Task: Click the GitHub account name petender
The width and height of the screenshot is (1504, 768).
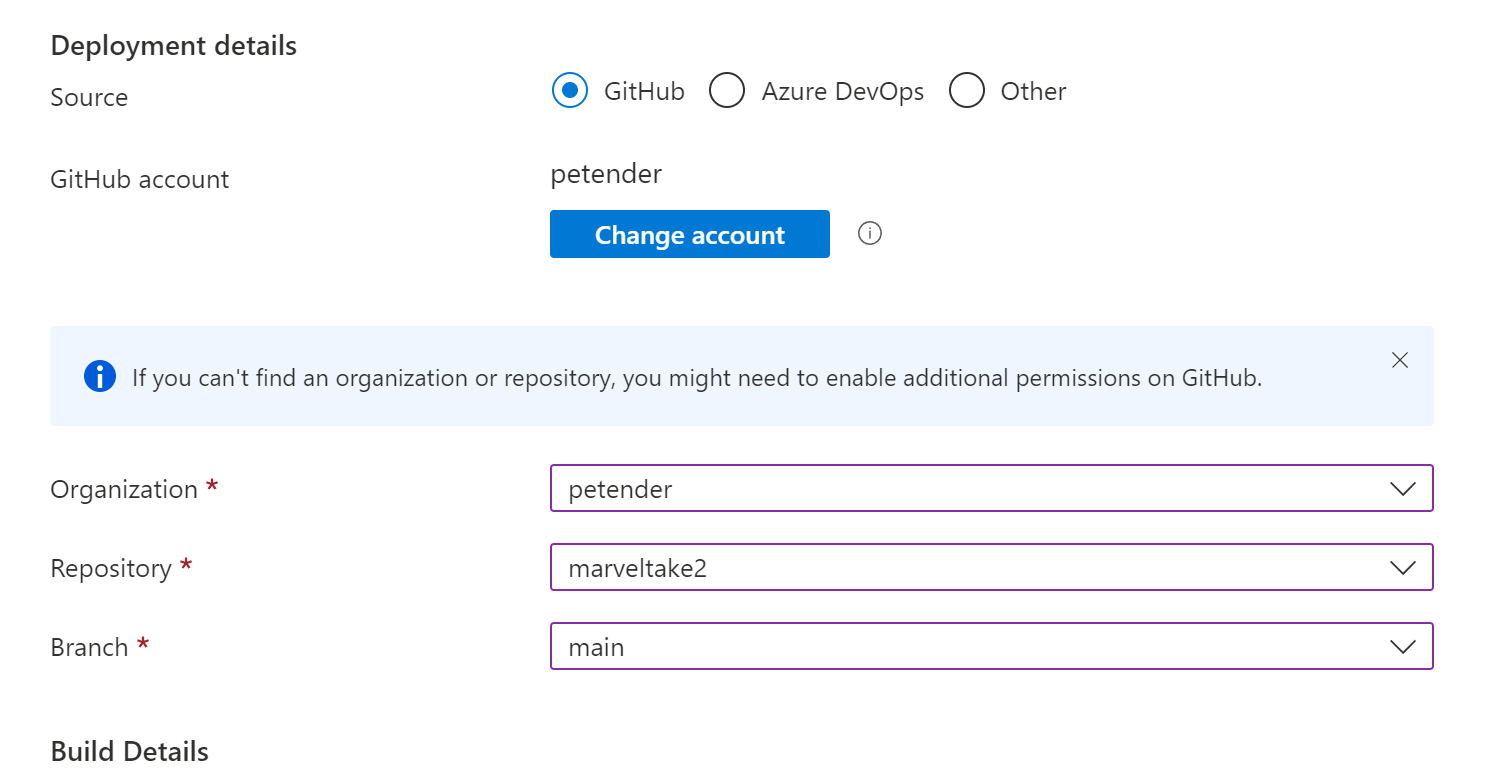Action: pos(606,174)
